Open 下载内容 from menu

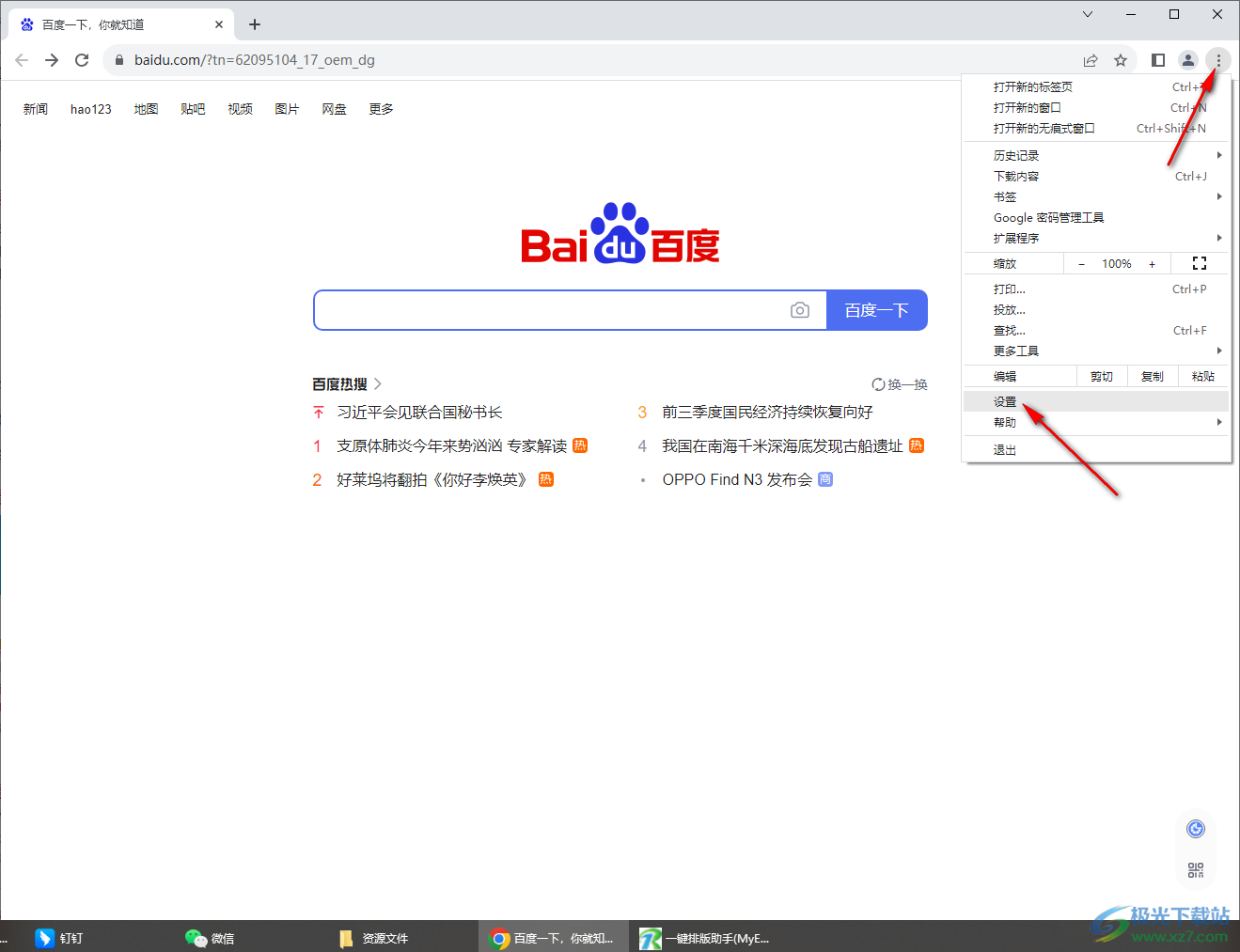pos(1097,177)
